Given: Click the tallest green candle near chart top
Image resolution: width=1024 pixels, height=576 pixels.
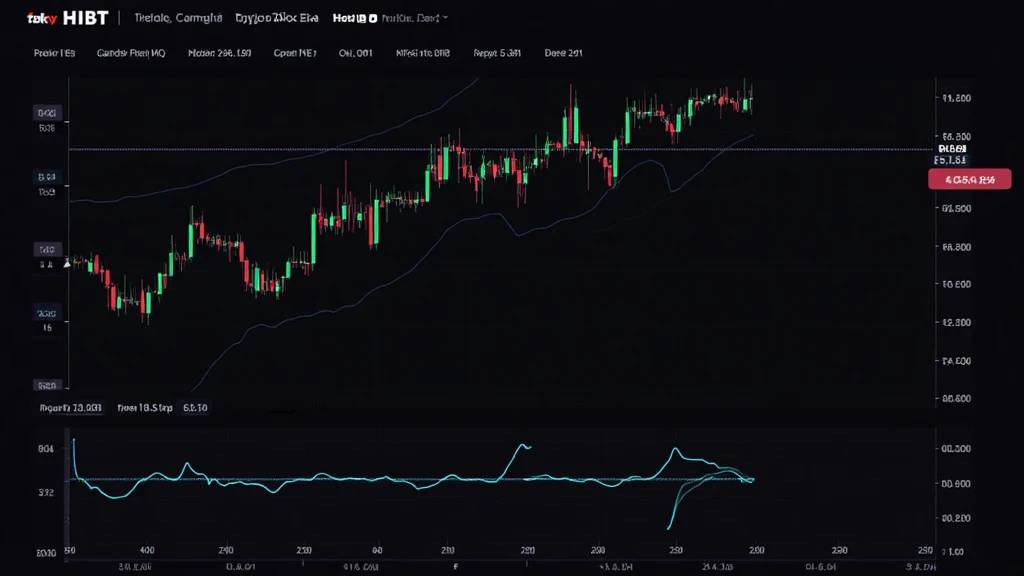Looking at the screenshot, I should click(x=575, y=119).
